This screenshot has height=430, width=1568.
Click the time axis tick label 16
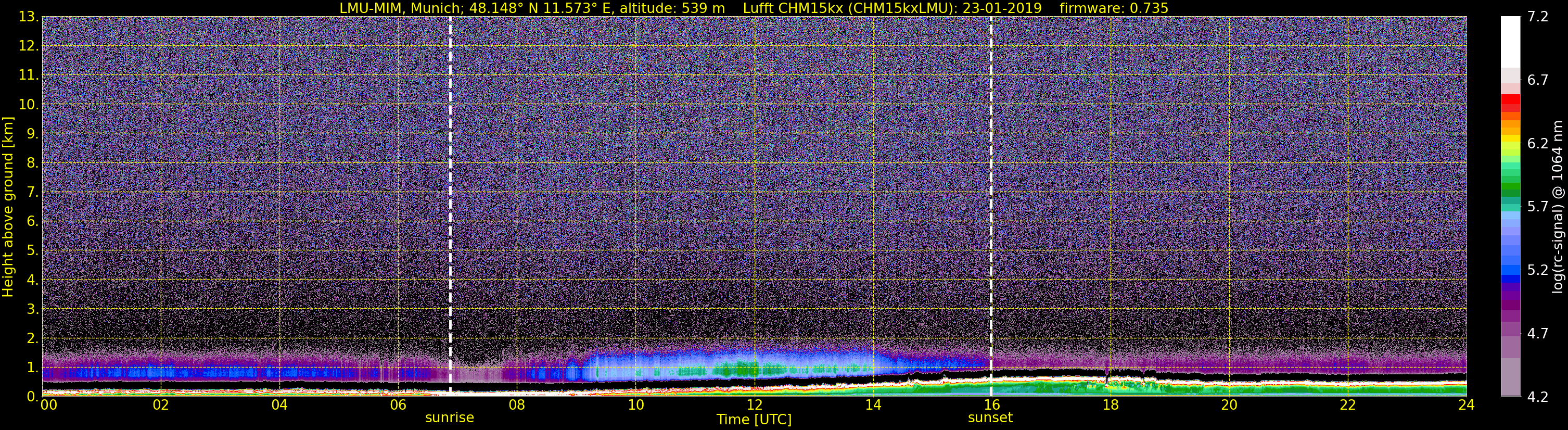tap(991, 405)
